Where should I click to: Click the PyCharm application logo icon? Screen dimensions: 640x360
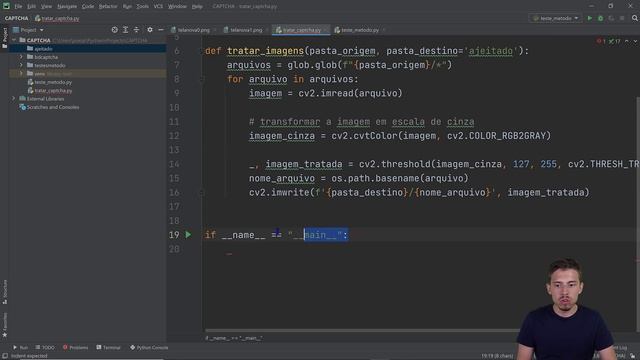[x=6, y=6]
